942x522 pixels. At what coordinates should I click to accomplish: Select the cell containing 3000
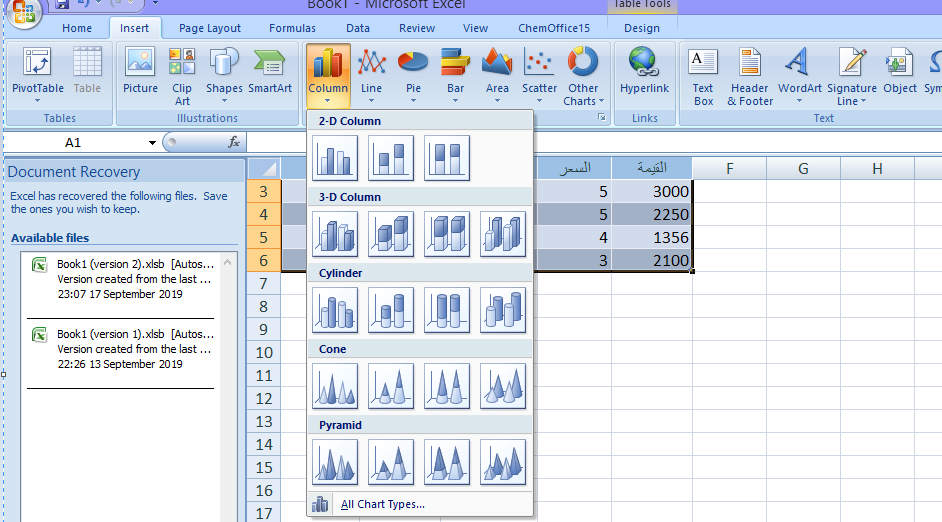click(x=652, y=192)
